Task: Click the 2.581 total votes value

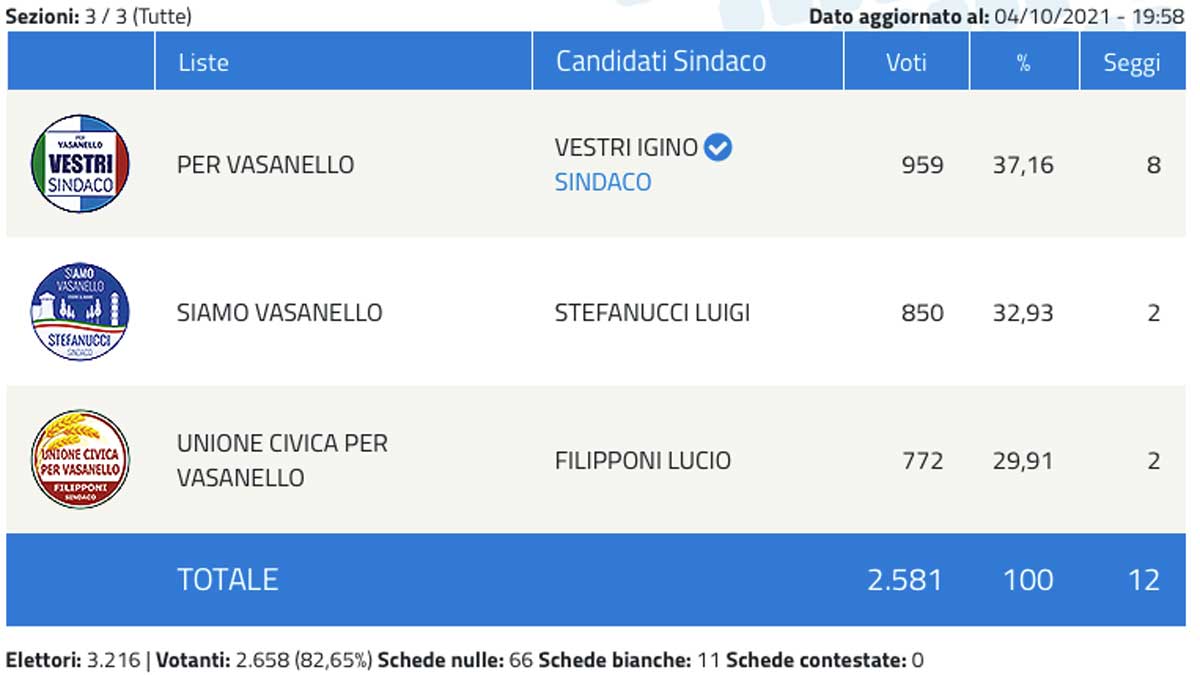Action: [905, 579]
